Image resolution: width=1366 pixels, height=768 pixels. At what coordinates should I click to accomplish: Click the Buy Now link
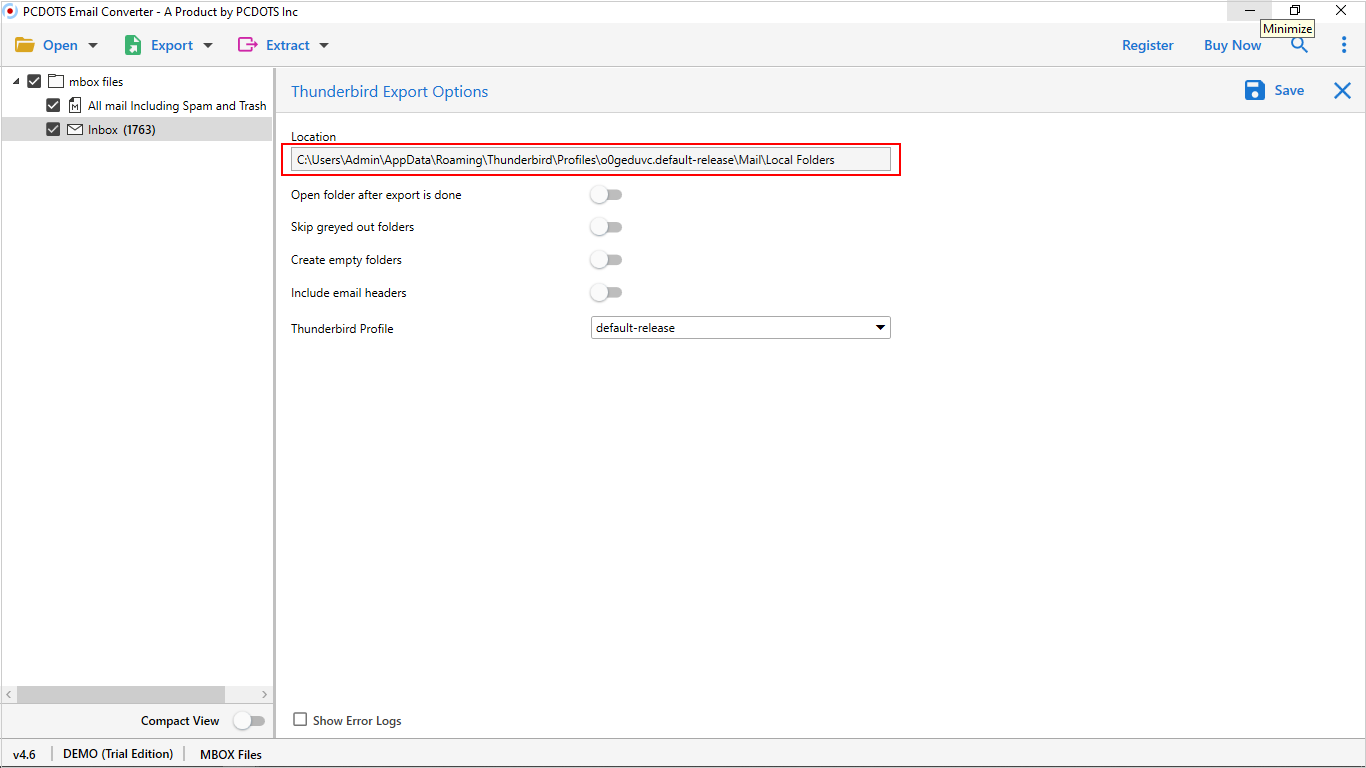[1233, 45]
